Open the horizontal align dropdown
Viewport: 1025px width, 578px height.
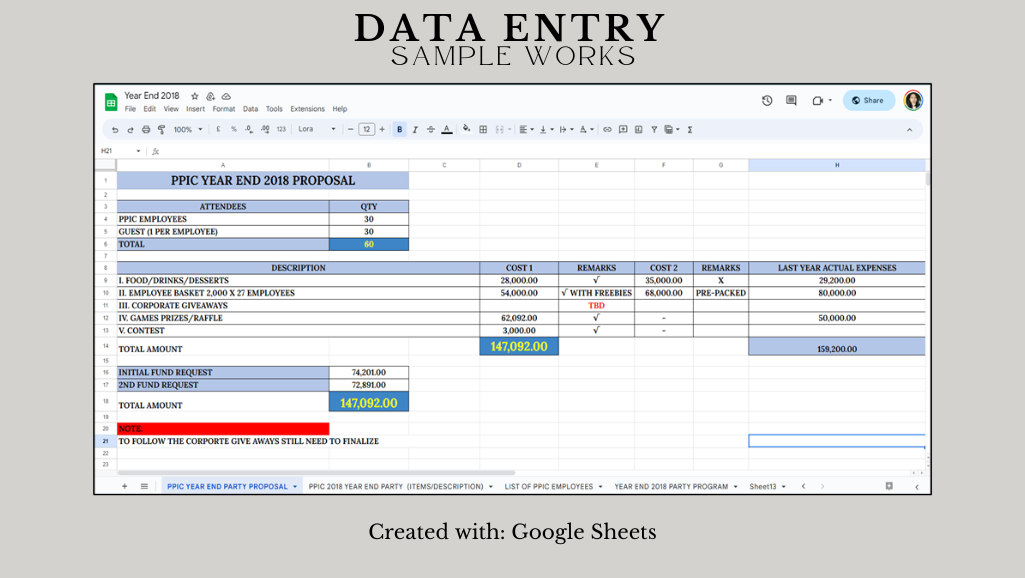(526, 129)
